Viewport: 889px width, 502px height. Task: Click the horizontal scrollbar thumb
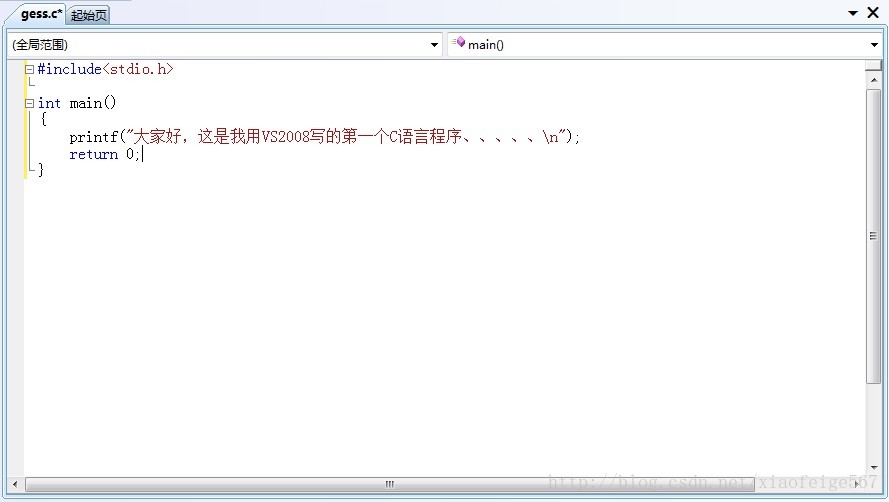pyautogui.click(x=390, y=484)
